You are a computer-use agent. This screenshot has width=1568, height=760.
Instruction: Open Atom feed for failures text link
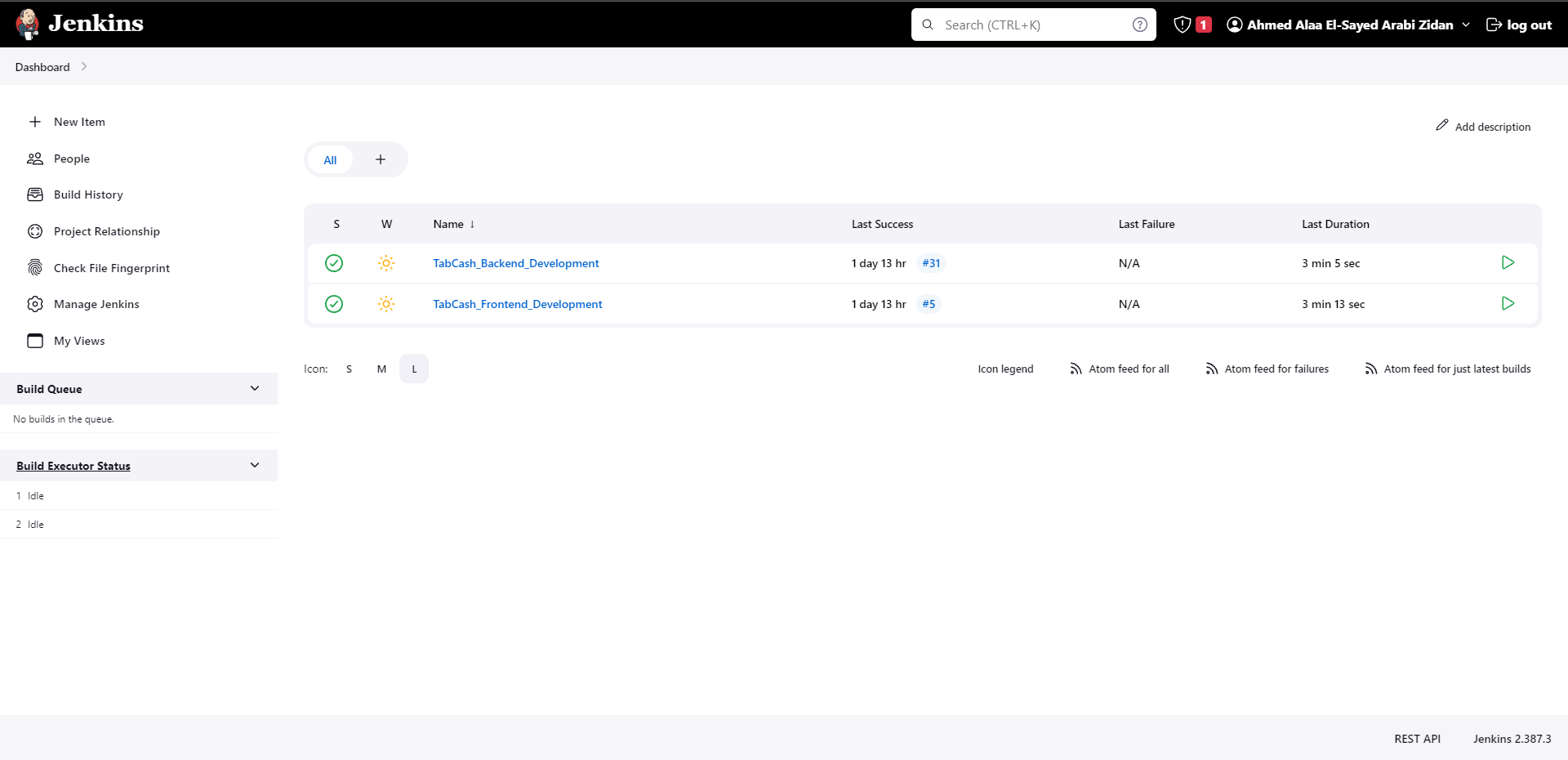click(1276, 369)
